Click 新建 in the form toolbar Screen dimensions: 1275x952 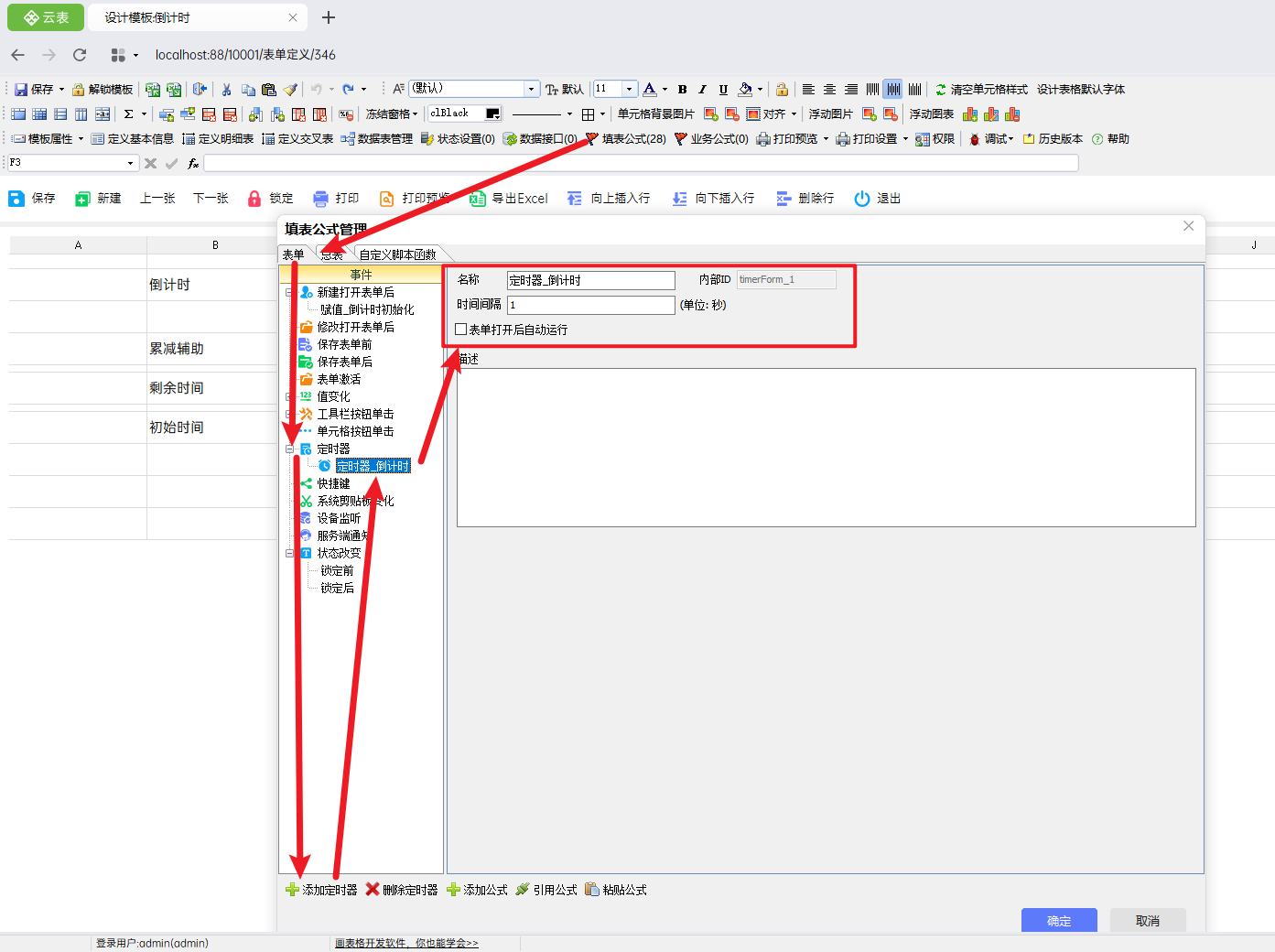tap(98, 199)
